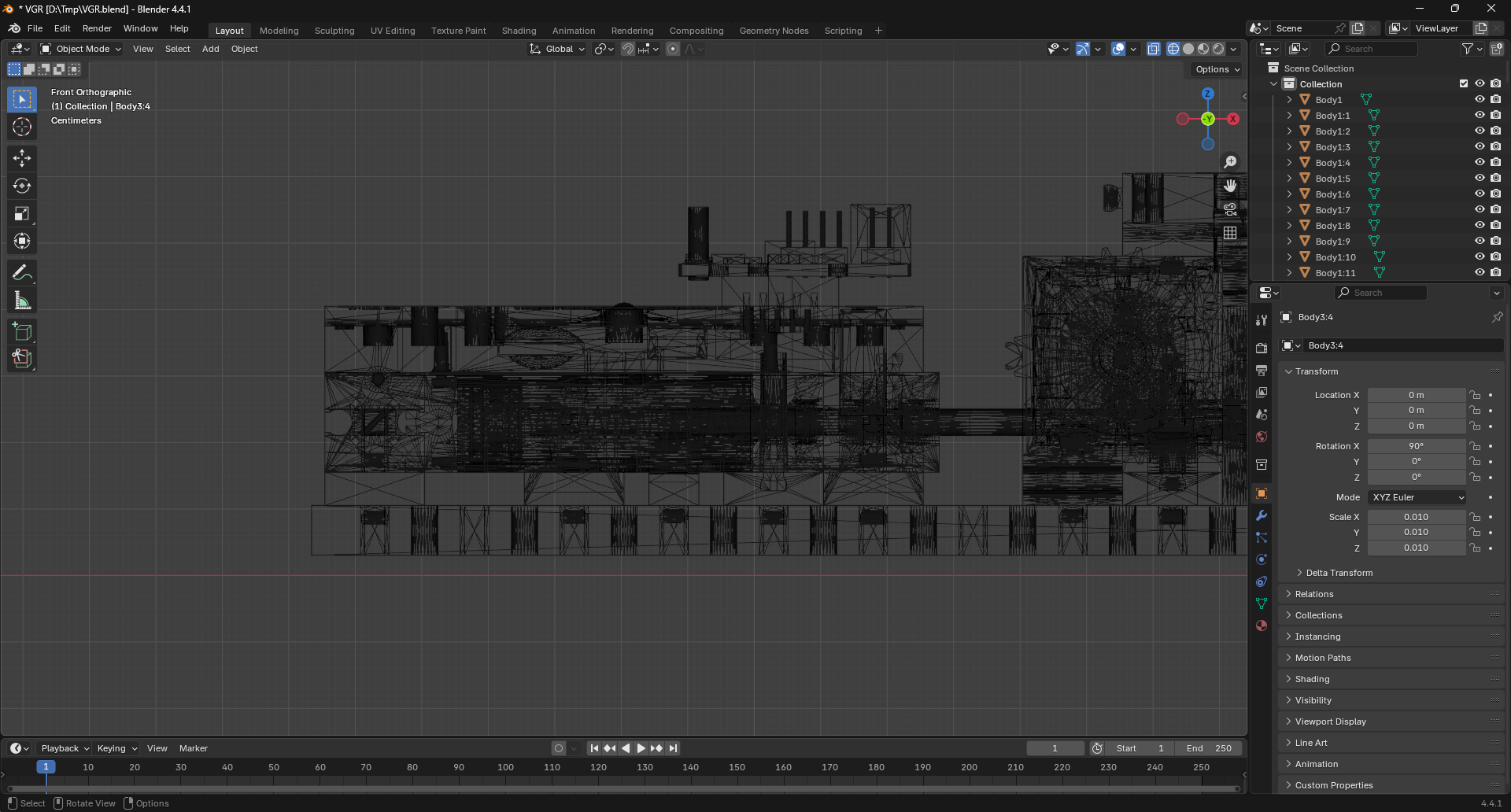
Task: Select the Rotate tool
Action: [x=22, y=186]
